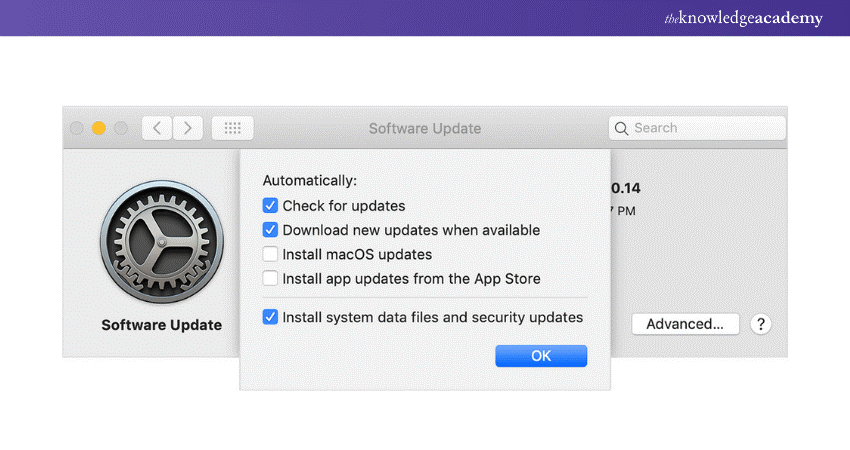
Task: Focus the Search text field
Action: pyautogui.click(x=705, y=128)
